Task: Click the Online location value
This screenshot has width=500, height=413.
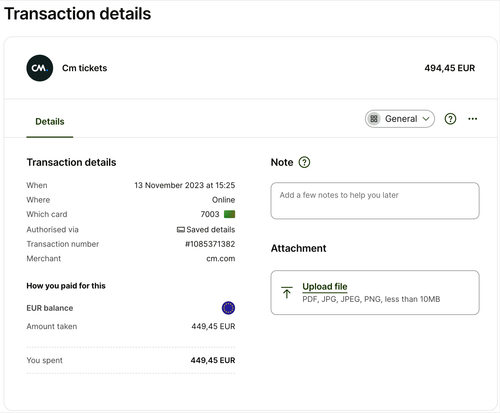Action: [223, 200]
